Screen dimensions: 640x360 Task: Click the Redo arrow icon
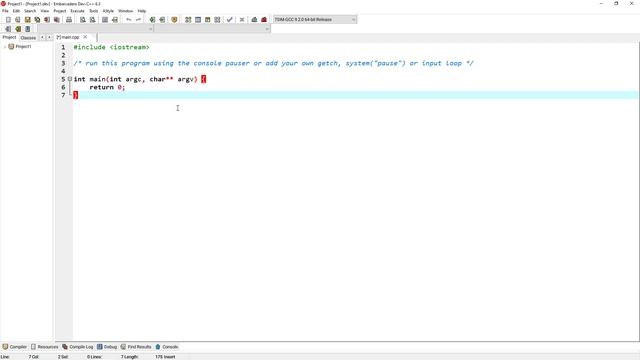pos(138,20)
